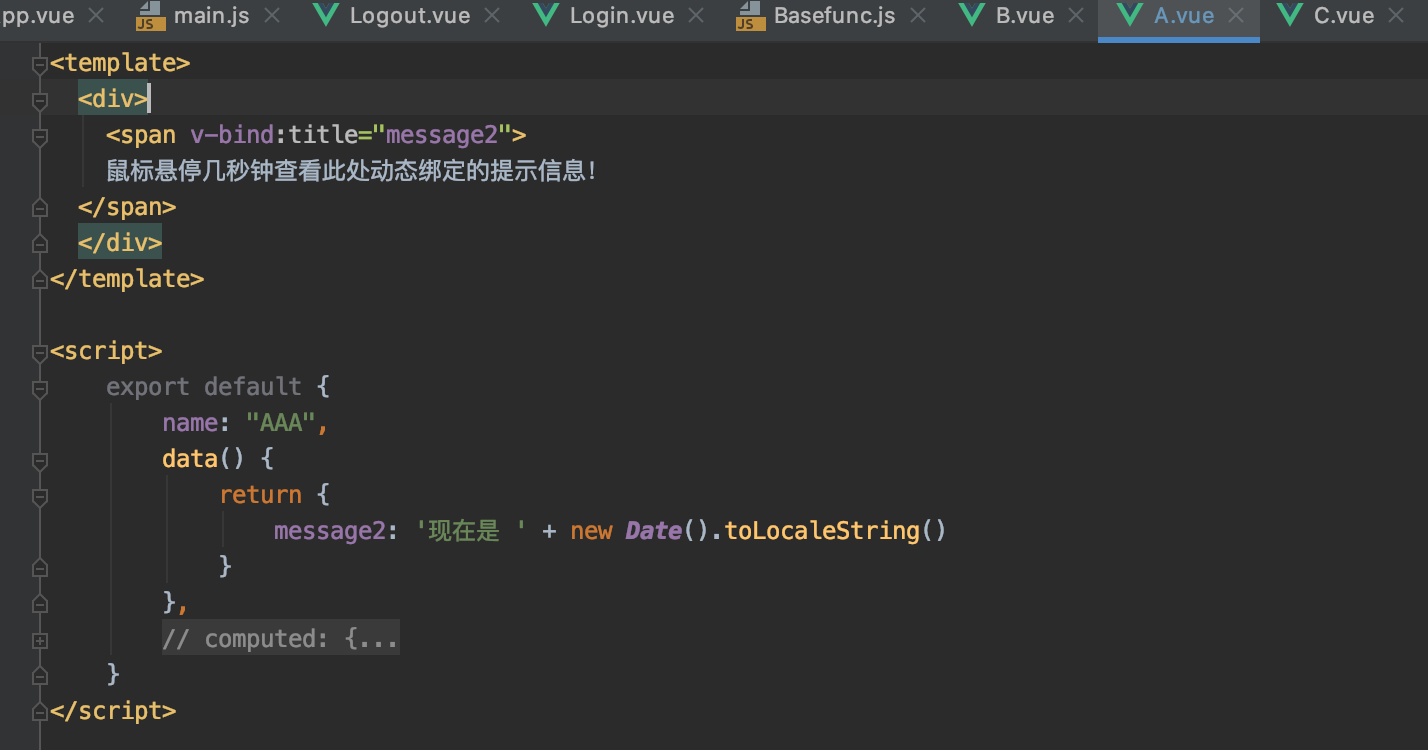
Task: Open the C.vue tab
Action: click(1344, 16)
